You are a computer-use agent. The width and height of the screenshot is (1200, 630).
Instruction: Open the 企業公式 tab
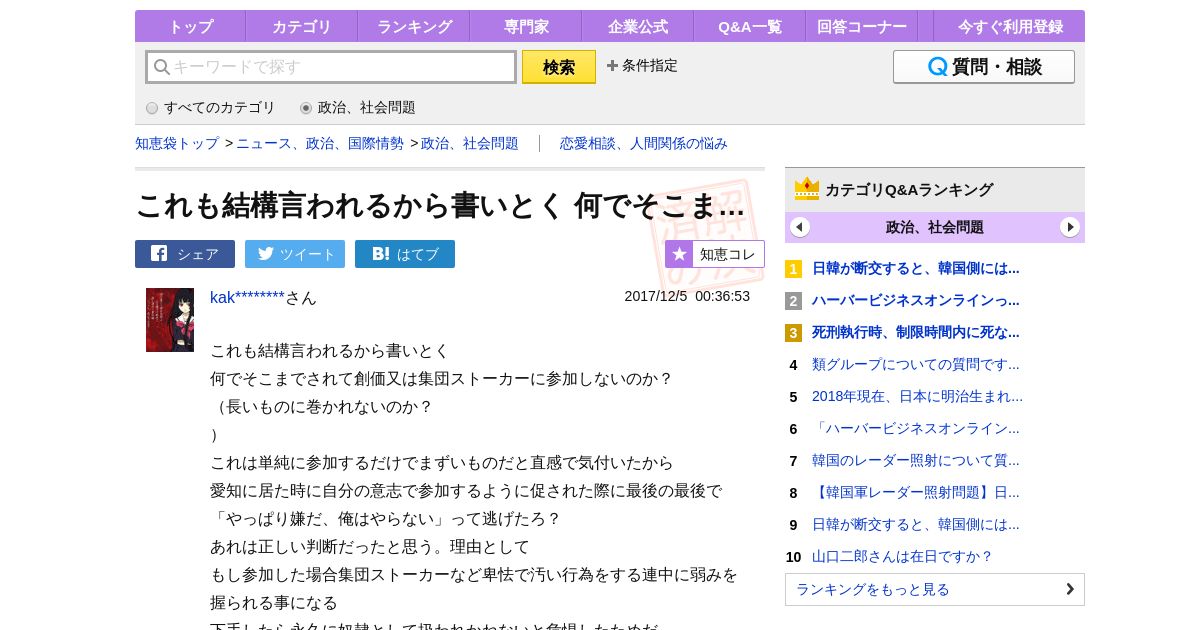638,27
